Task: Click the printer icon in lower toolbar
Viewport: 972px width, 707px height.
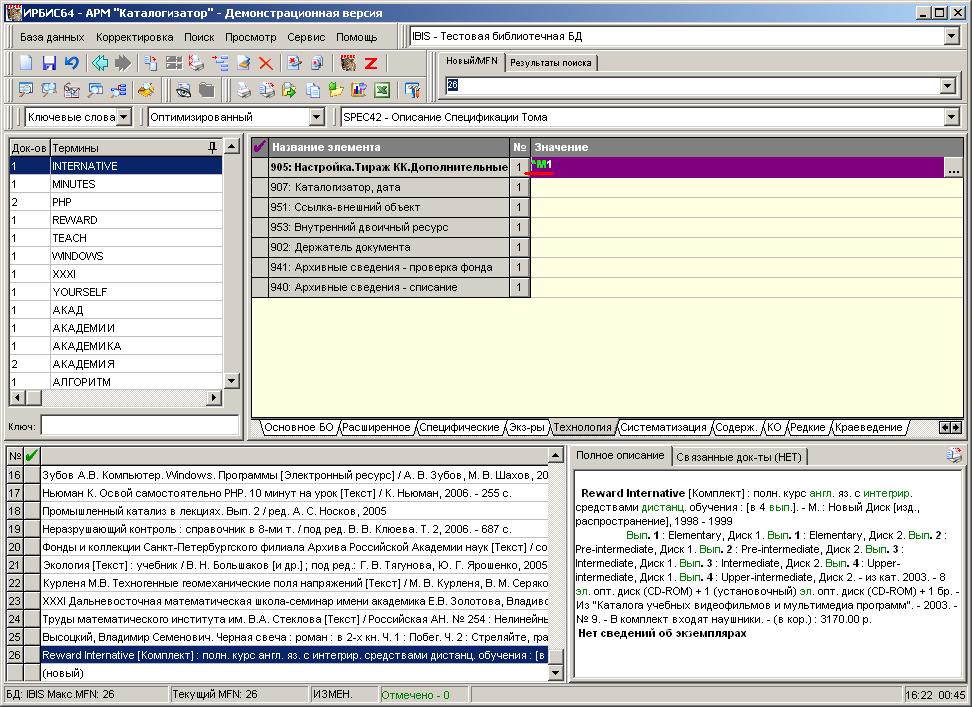Action: click(243, 90)
